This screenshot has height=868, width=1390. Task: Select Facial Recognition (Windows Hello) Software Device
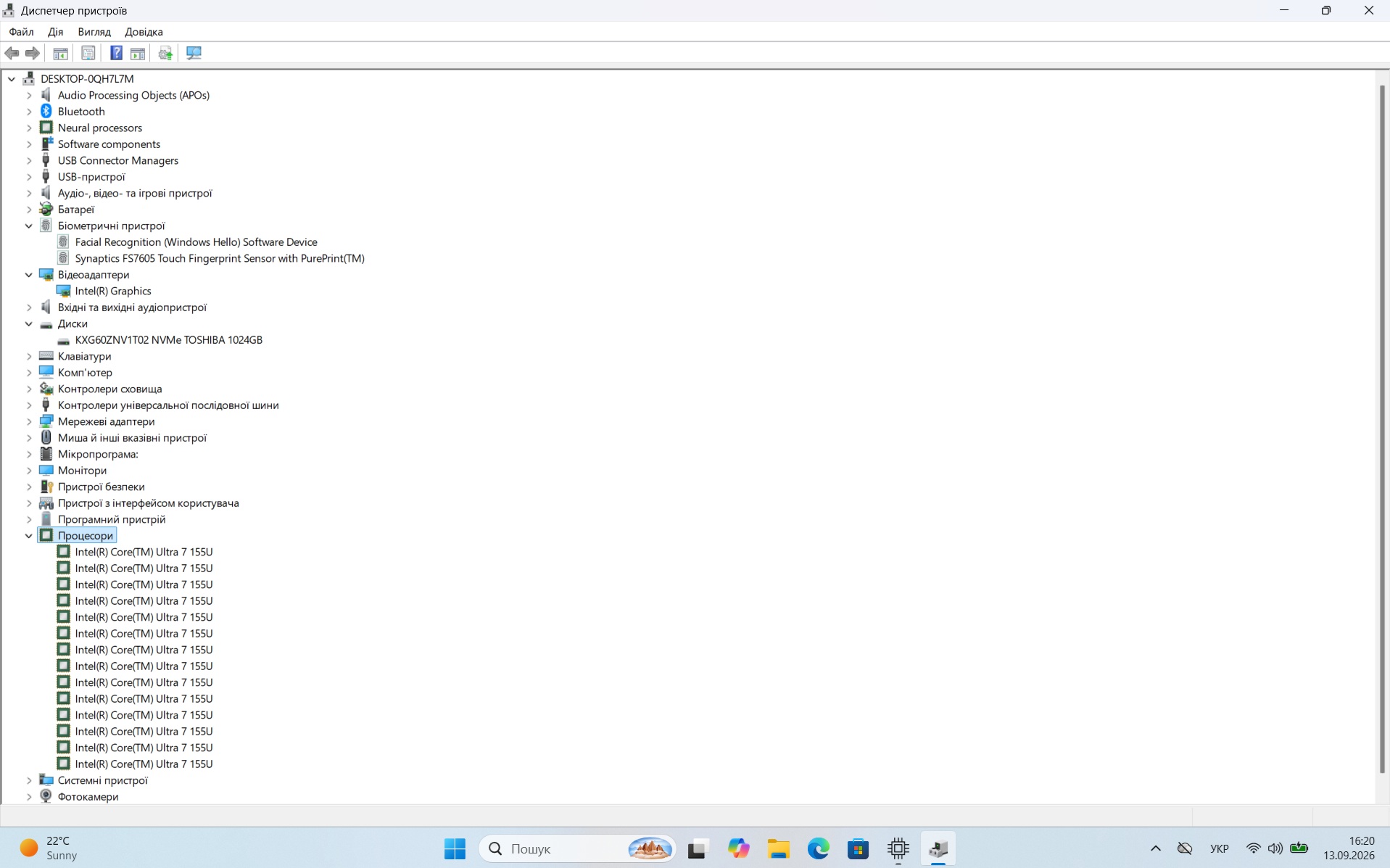[x=196, y=241]
